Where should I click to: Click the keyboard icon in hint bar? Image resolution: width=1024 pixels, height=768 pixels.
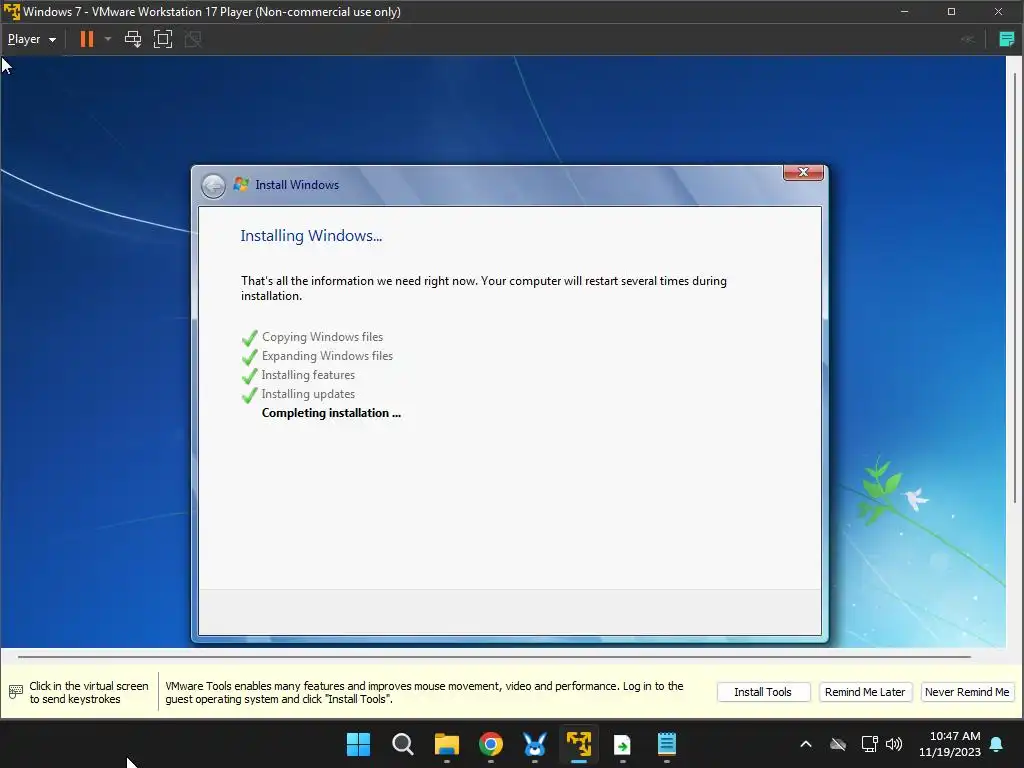16,692
